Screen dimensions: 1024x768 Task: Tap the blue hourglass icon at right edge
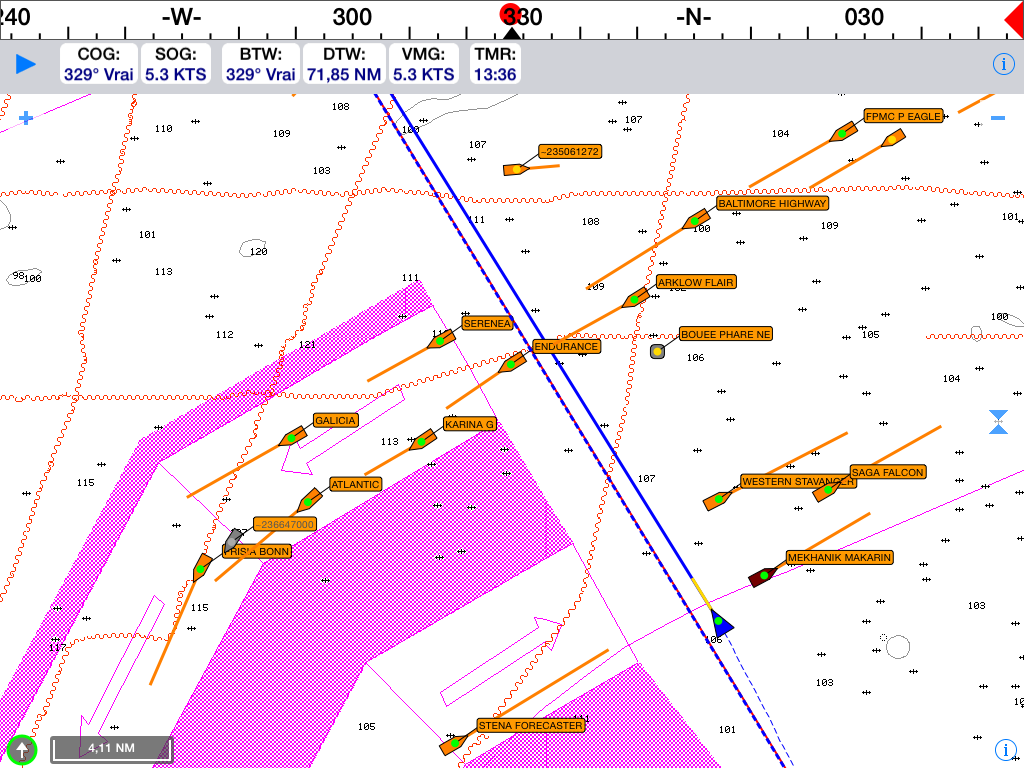(998, 422)
